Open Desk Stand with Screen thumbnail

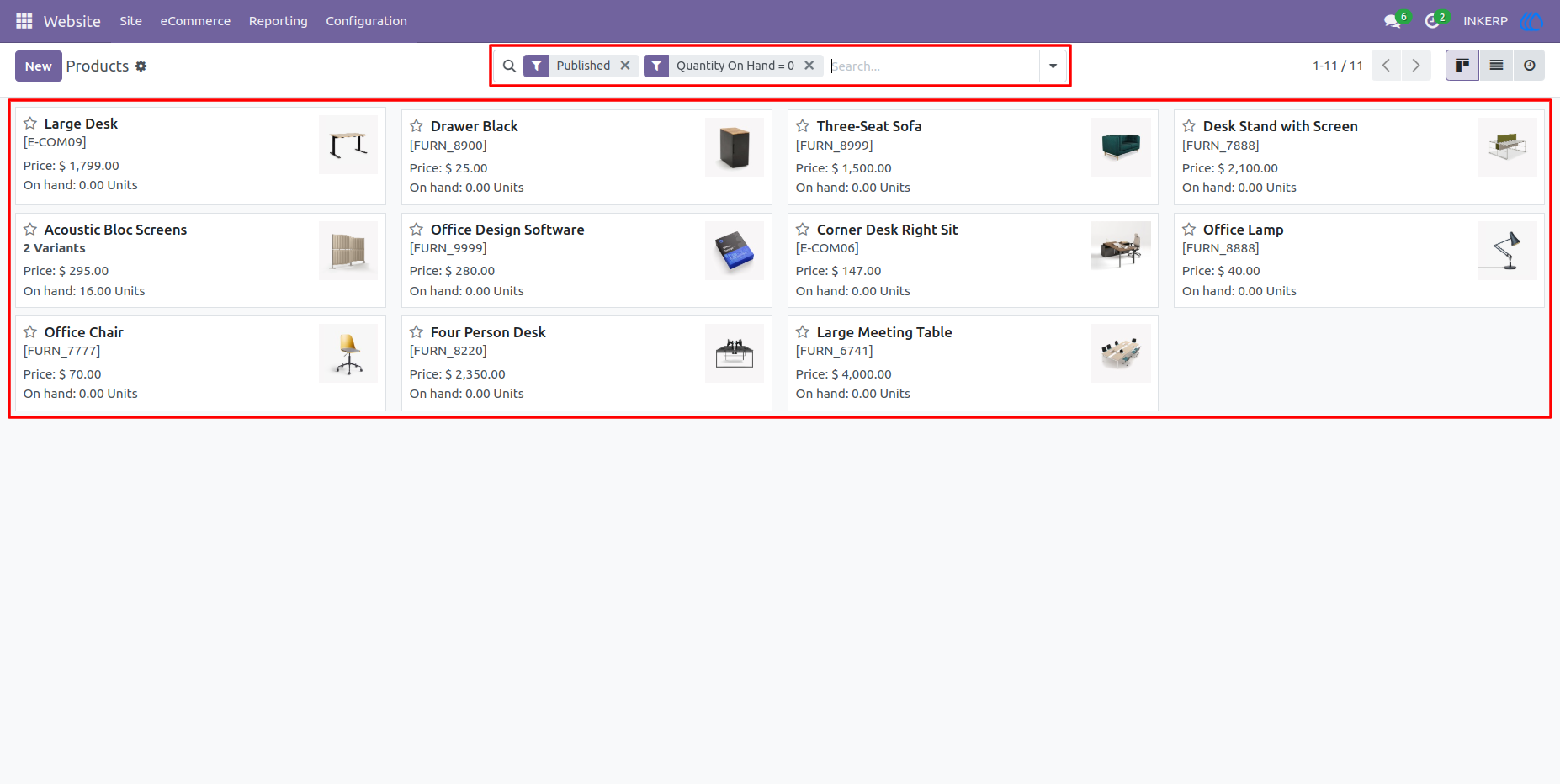click(x=1507, y=147)
